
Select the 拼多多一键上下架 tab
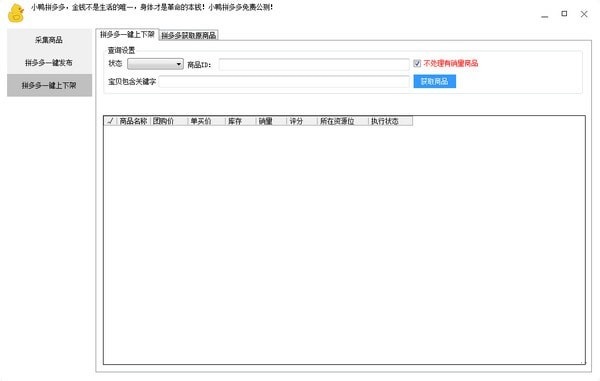point(127,34)
